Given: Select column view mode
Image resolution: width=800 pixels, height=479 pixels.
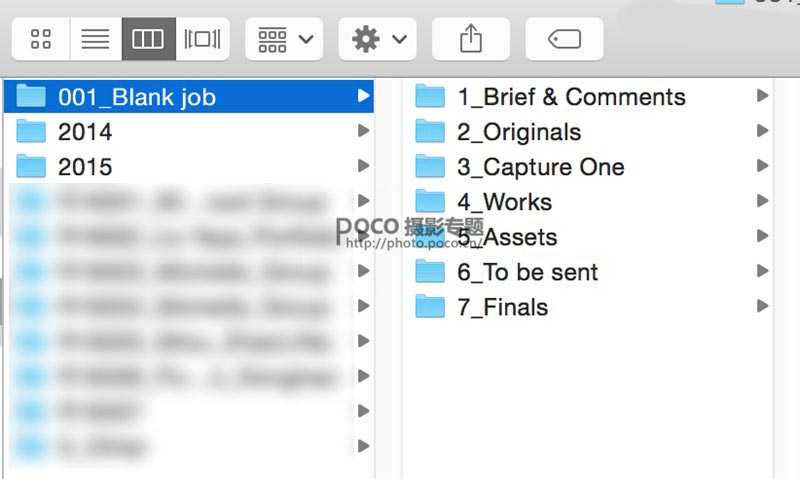Looking at the screenshot, I should pos(148,39).
